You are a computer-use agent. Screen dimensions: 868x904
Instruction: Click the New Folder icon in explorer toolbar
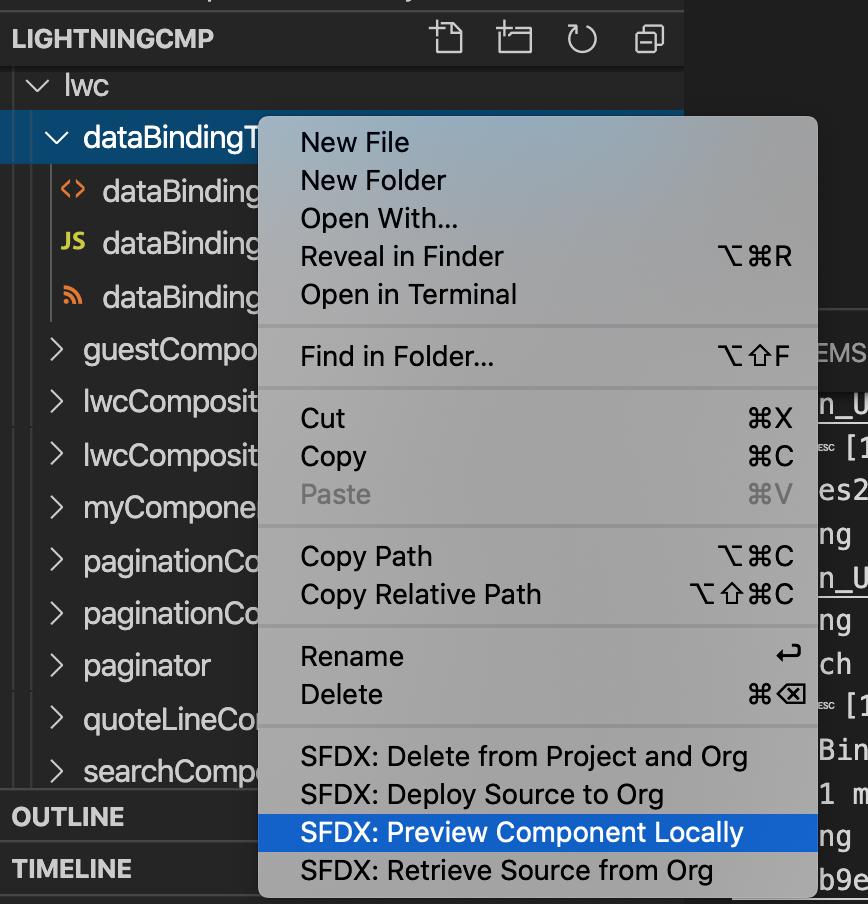514,39
